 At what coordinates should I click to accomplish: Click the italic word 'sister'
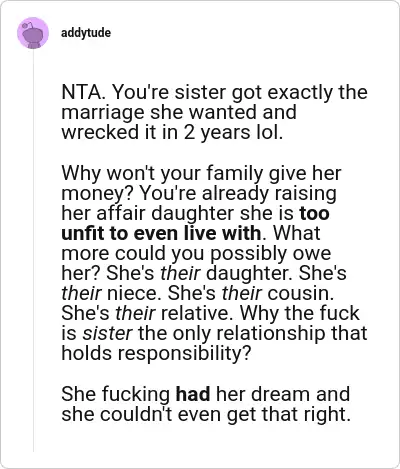tap(107, 333)
